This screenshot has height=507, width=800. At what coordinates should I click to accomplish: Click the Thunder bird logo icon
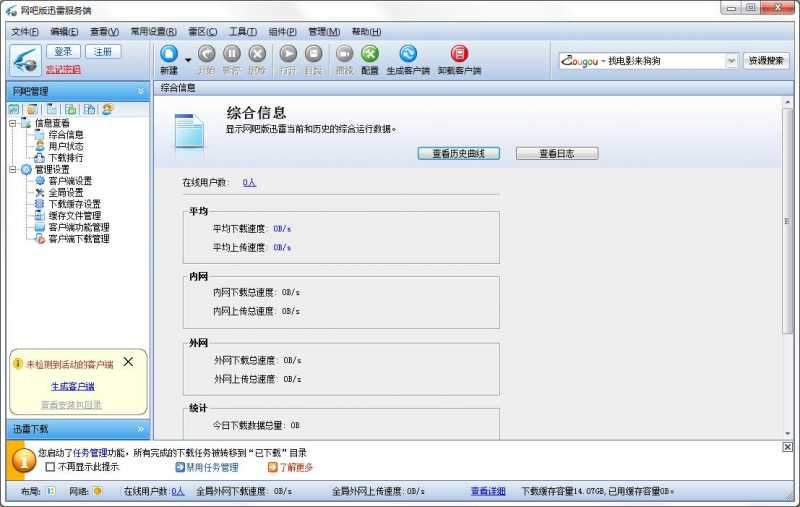[25, 61]
